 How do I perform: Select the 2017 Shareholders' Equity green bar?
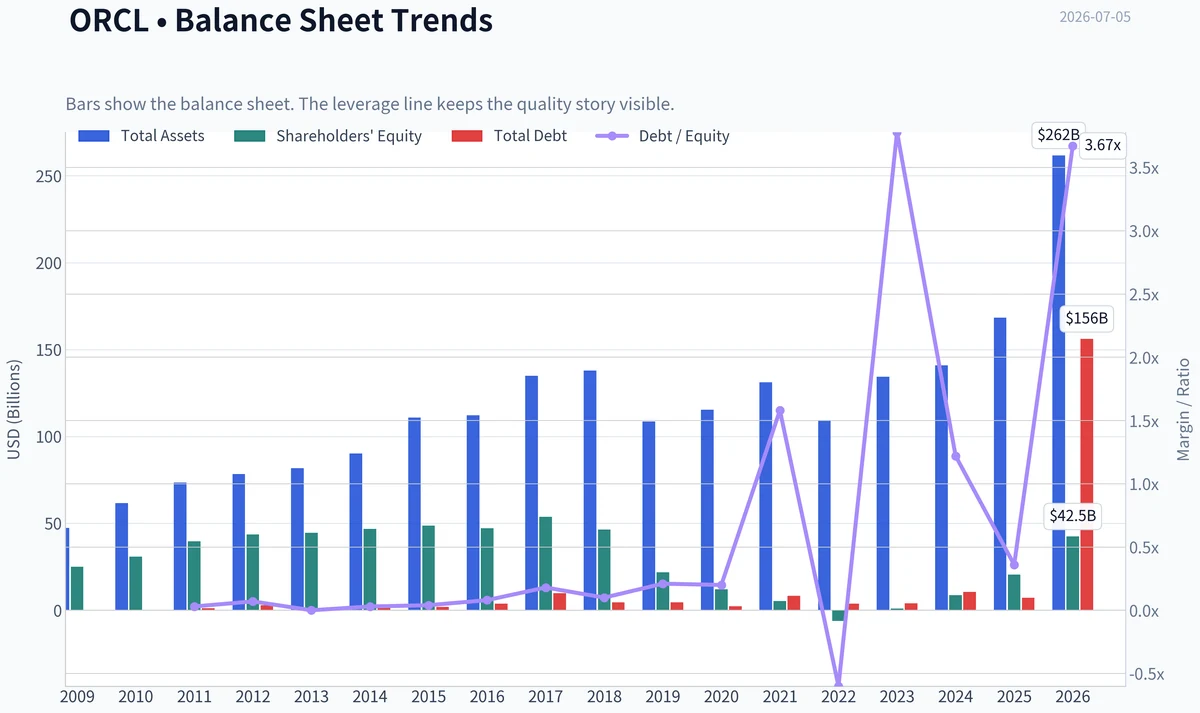(x=546, y=563)
